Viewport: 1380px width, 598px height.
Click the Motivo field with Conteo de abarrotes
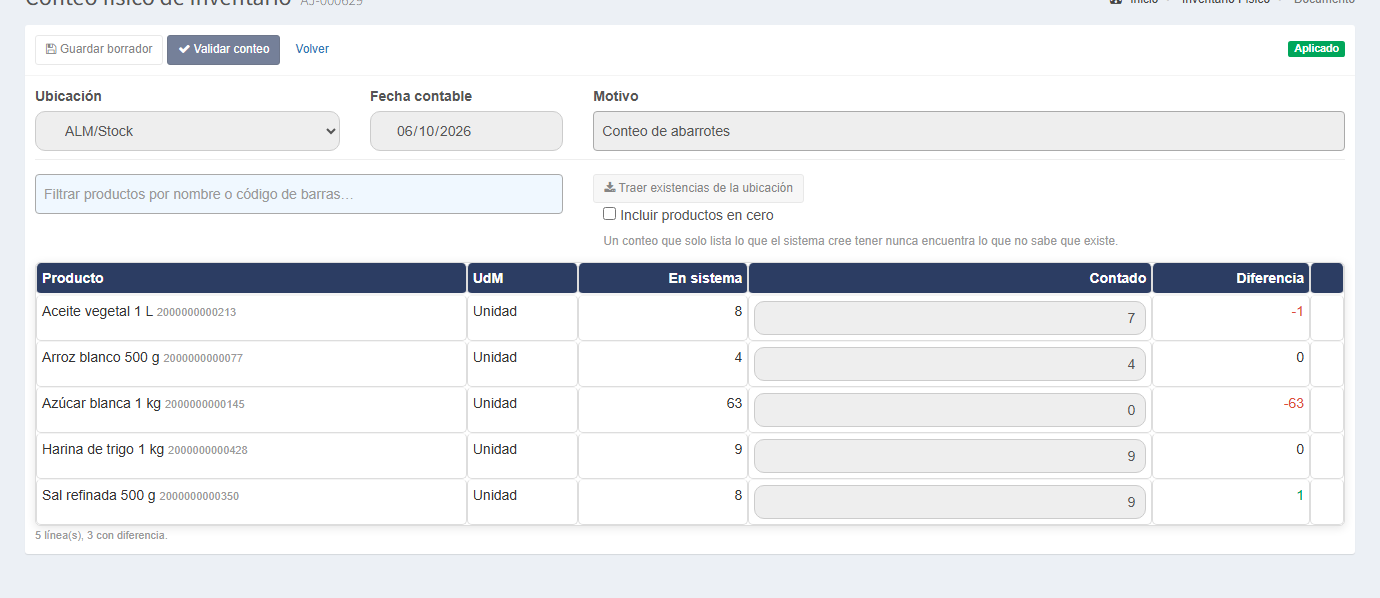tap(968, 131)
